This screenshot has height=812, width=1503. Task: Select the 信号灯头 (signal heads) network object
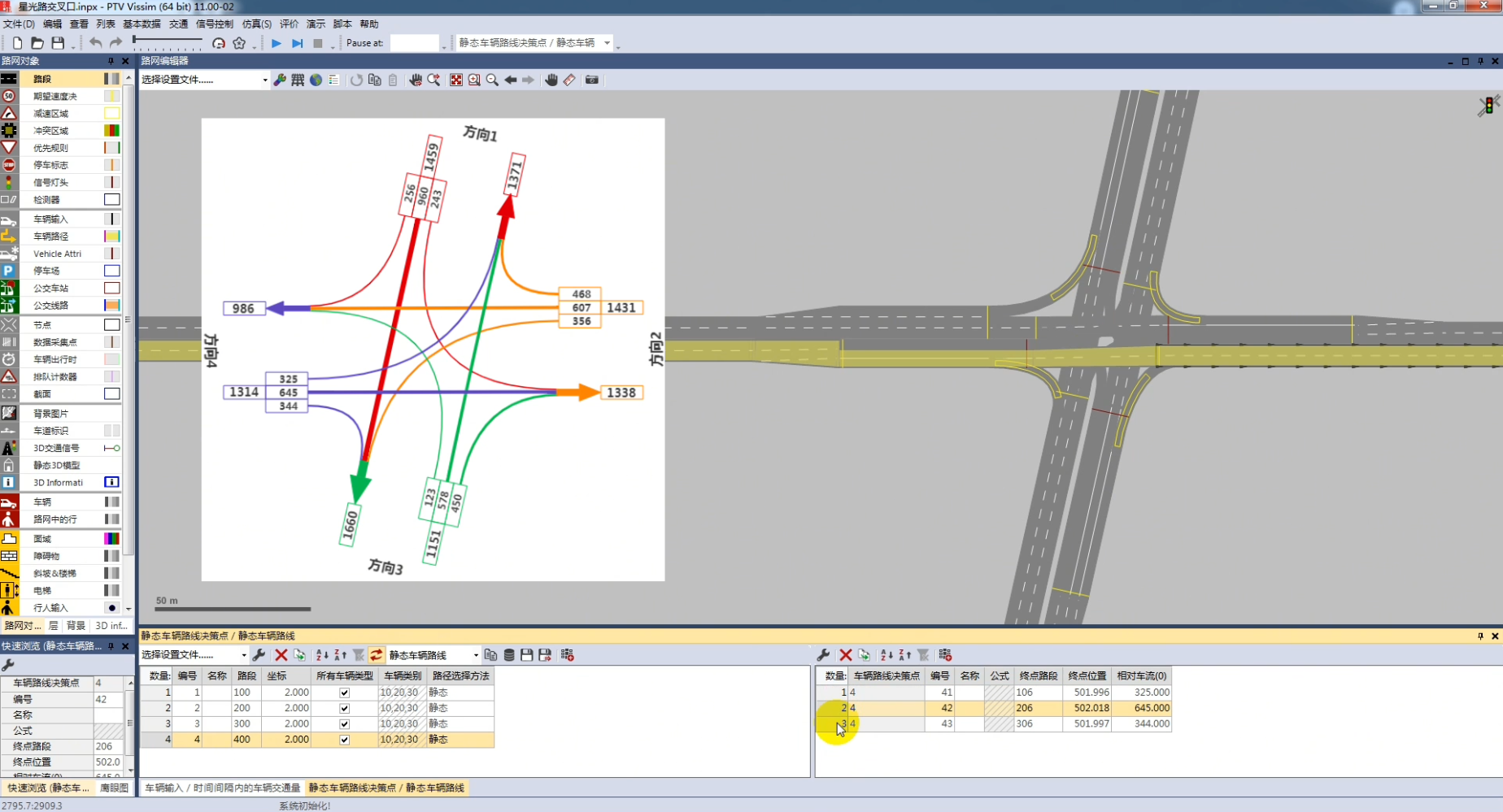point(50,182)
